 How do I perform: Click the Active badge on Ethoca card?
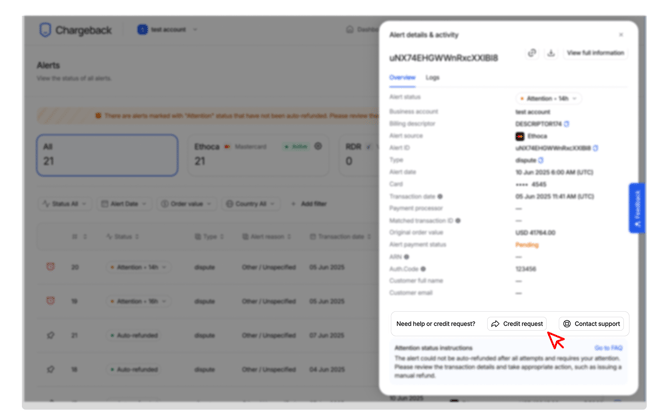[296, 147]
